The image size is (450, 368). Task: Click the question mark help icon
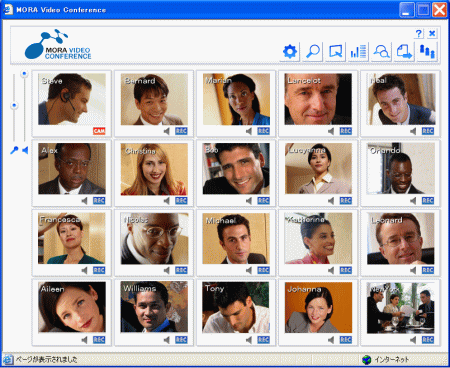419,33
